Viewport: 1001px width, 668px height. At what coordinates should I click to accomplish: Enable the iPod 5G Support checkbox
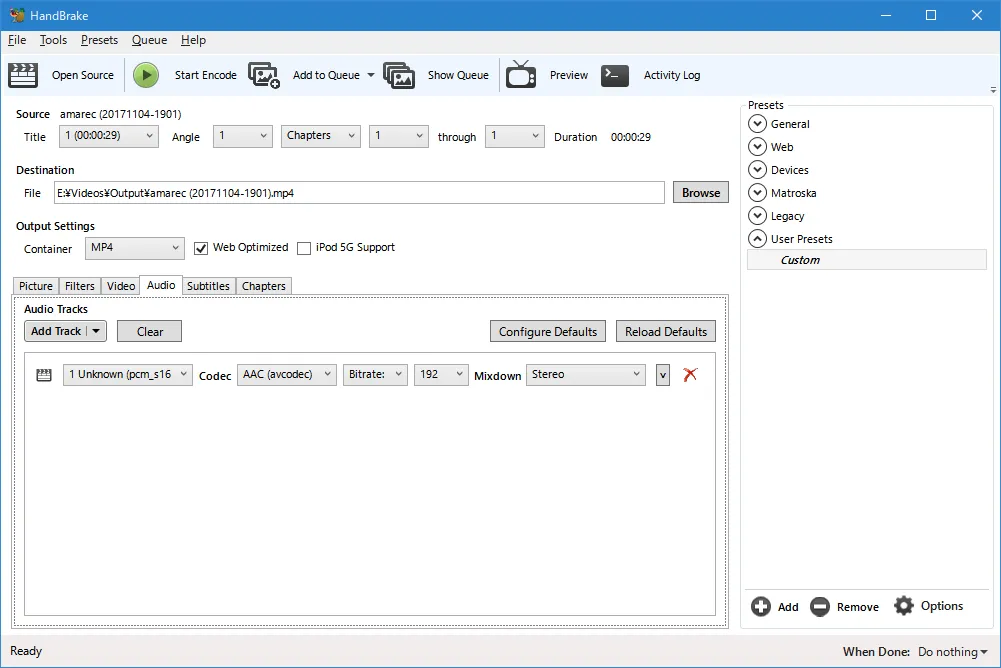coord(304,248)
